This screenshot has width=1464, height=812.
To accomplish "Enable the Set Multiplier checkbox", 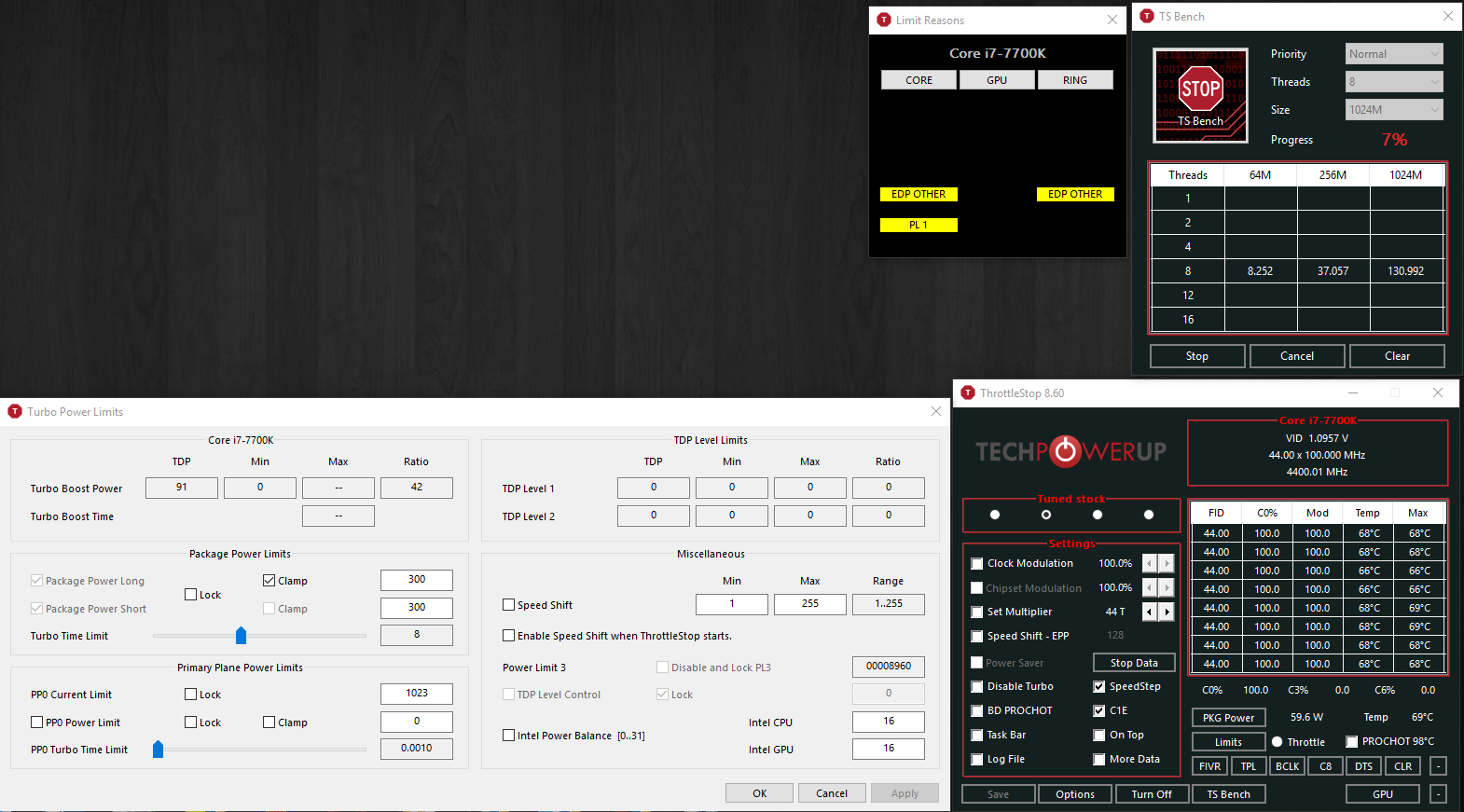I will tap(977, 612).
